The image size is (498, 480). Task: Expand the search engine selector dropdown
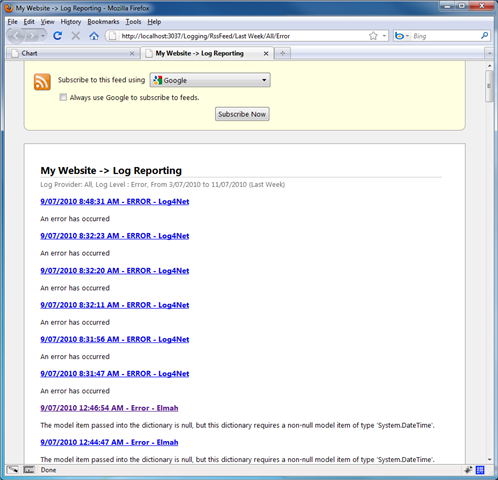[402, 36]
